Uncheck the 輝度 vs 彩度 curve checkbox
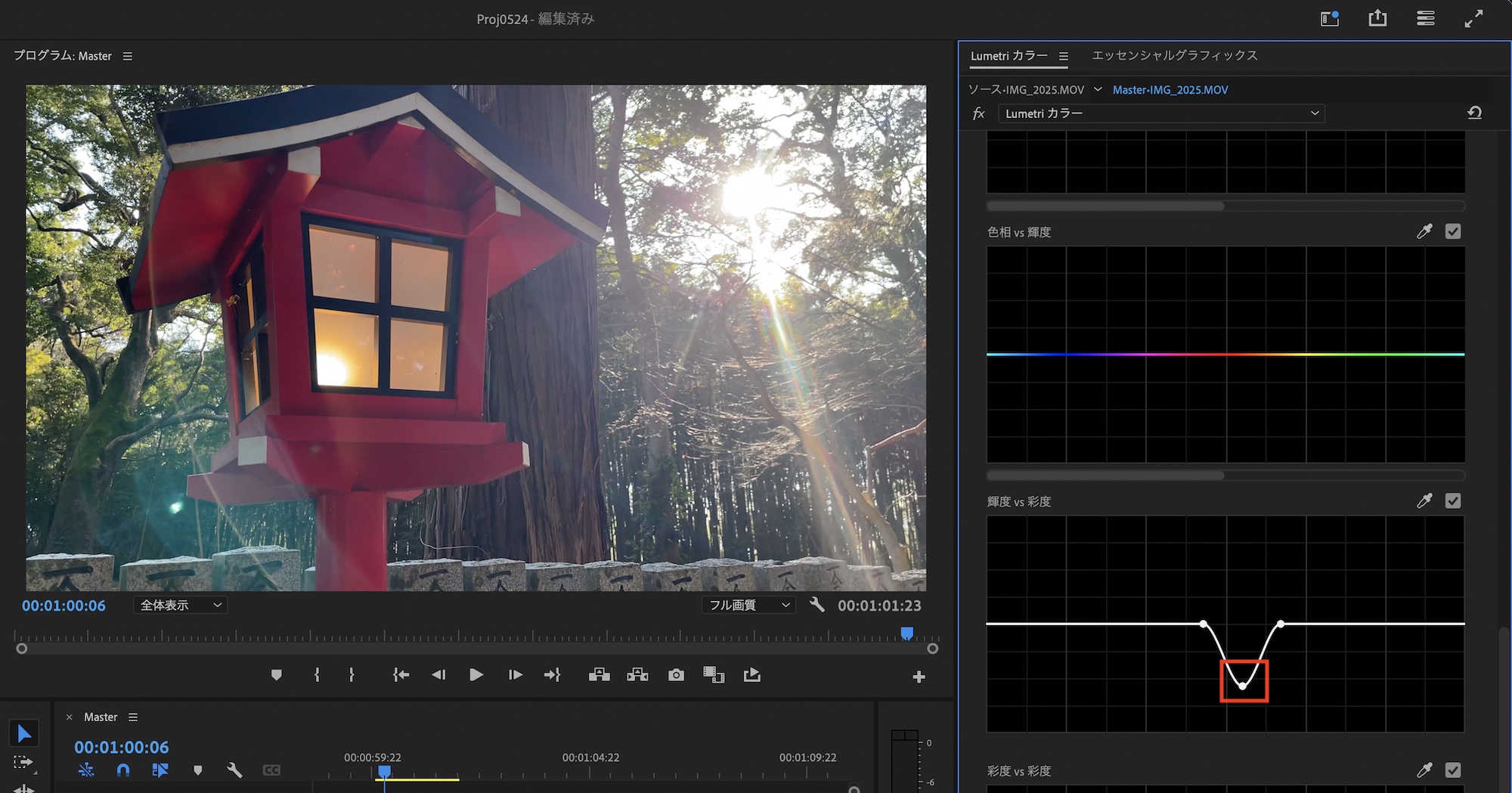This screenshot has height=793, width=1512. 1453,501
